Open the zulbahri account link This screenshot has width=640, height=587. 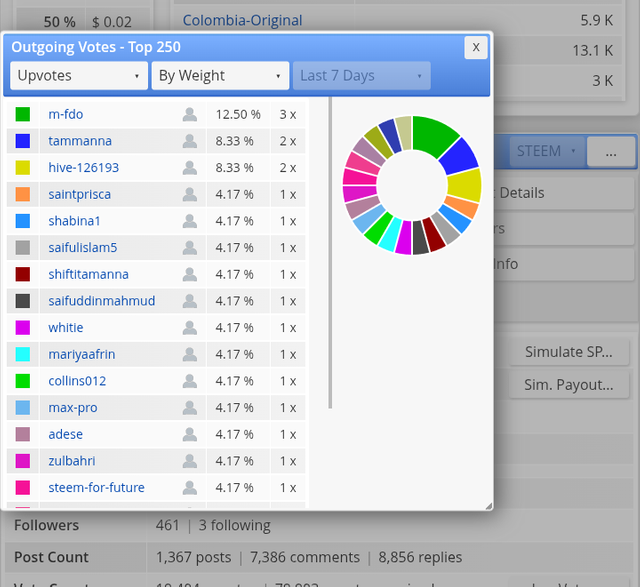click(x=72, y=461)
